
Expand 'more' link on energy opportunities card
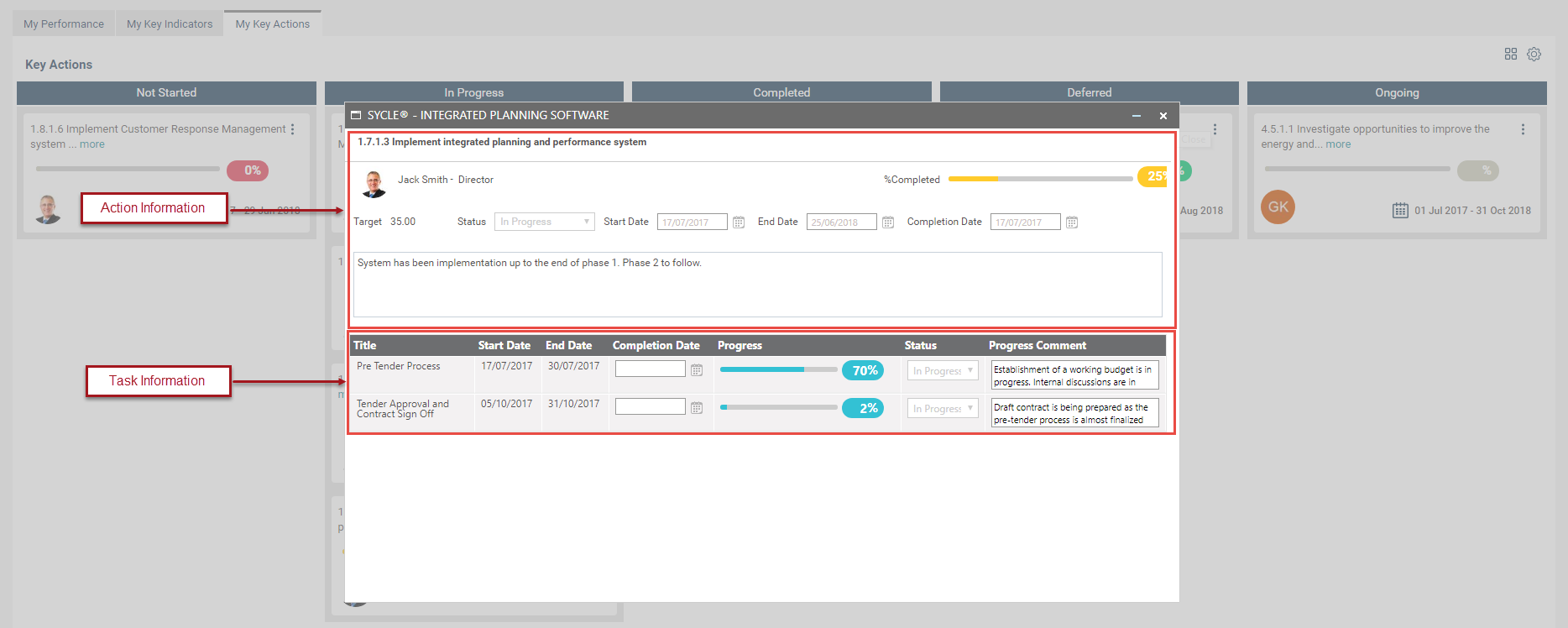pyautogui.click(x=1338, y=144)
